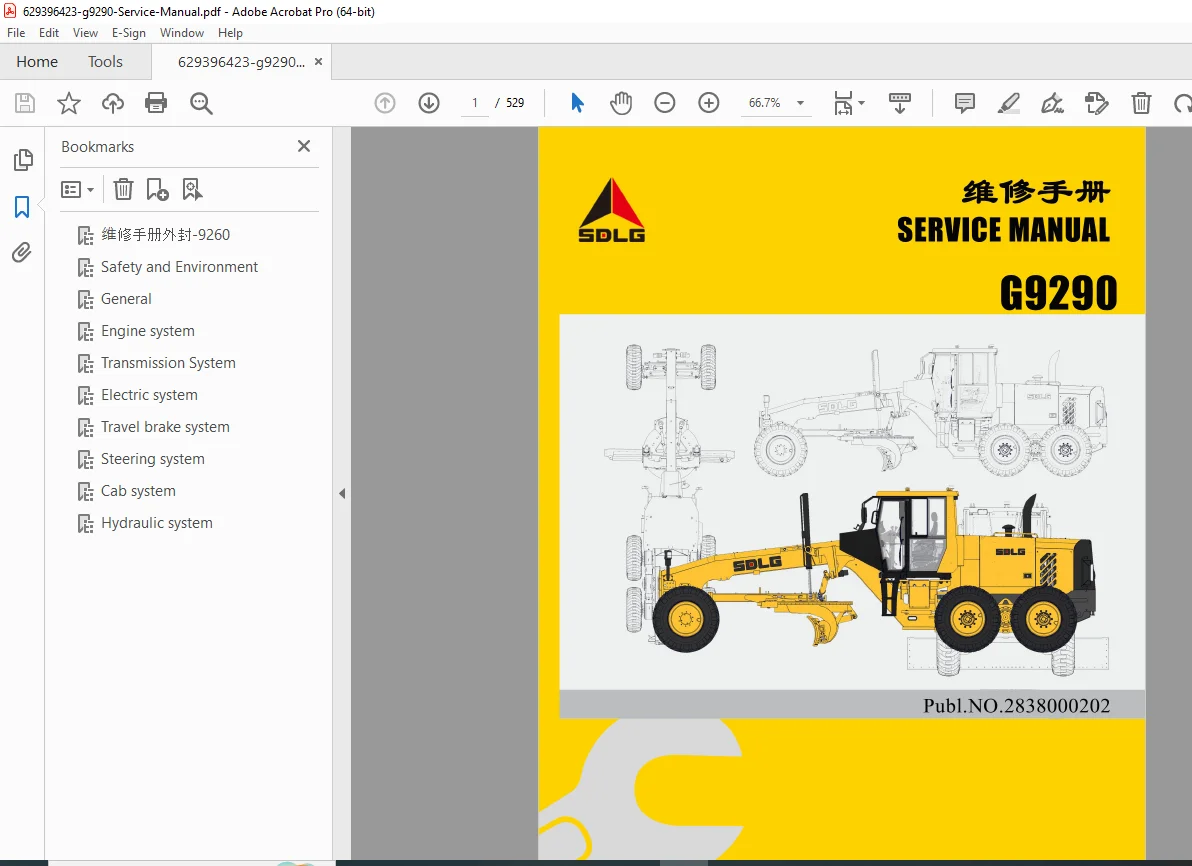Image resolution: width=1192 pixels, height=866 pixels.
Task: Open the E-Sign menu
Action: [128, 33]
